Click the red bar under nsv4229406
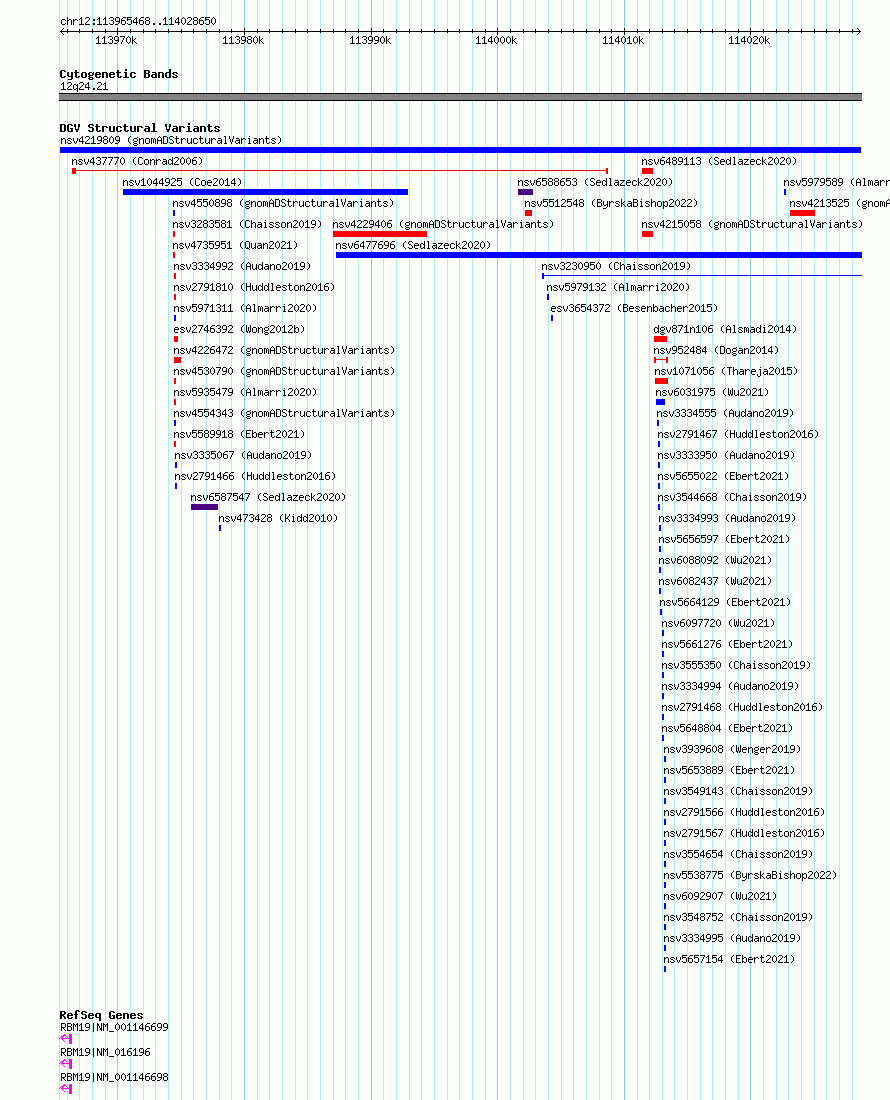890x1100 pixels. pos(379,234)
